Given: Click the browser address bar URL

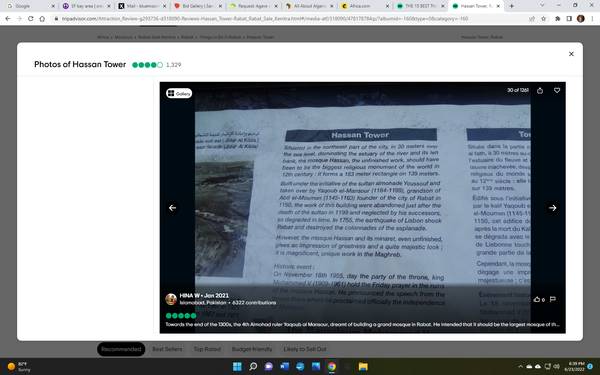Looking at the screenshot, I should tap(265, 19).
